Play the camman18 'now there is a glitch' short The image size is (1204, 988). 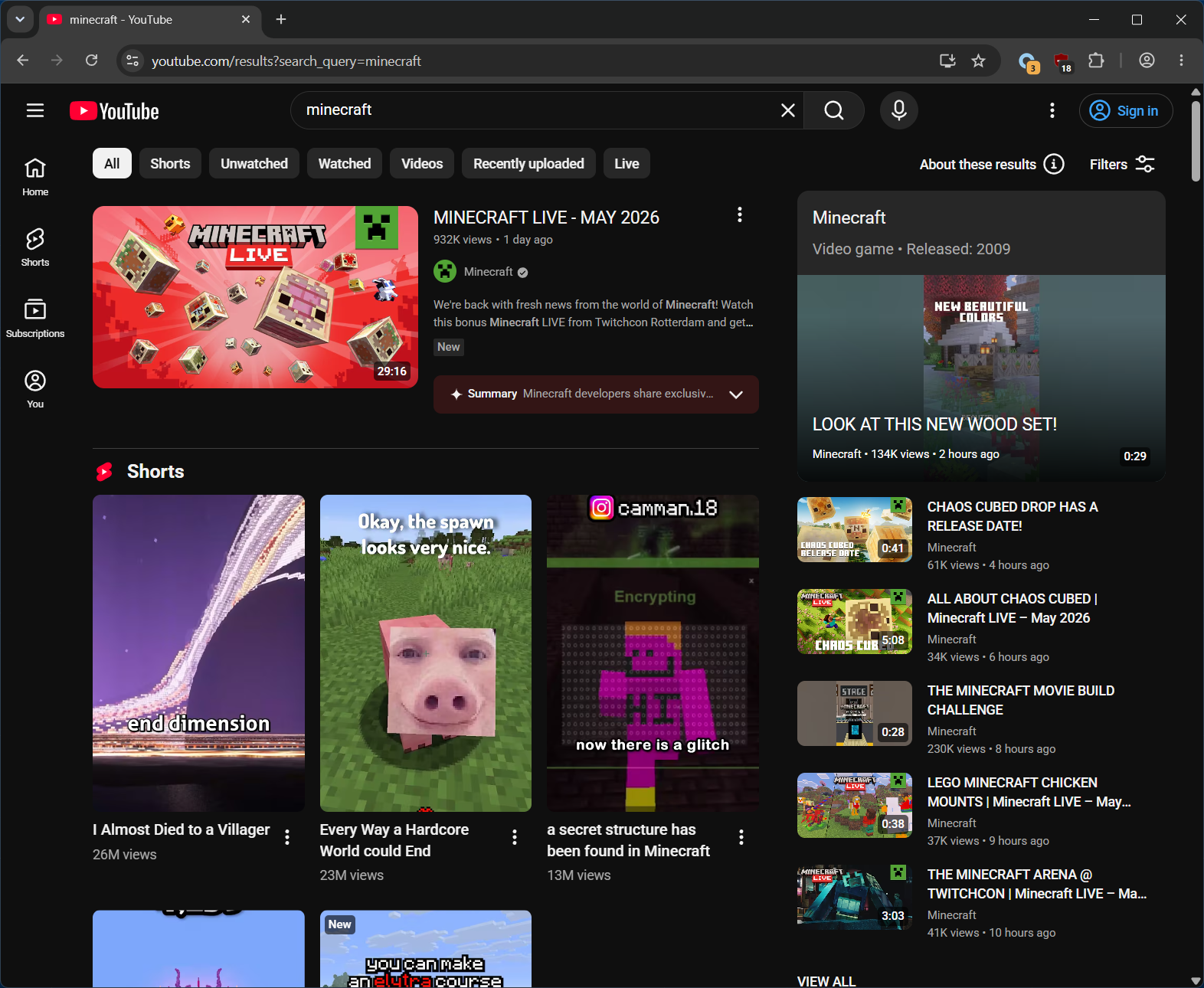tap(653, 653)
